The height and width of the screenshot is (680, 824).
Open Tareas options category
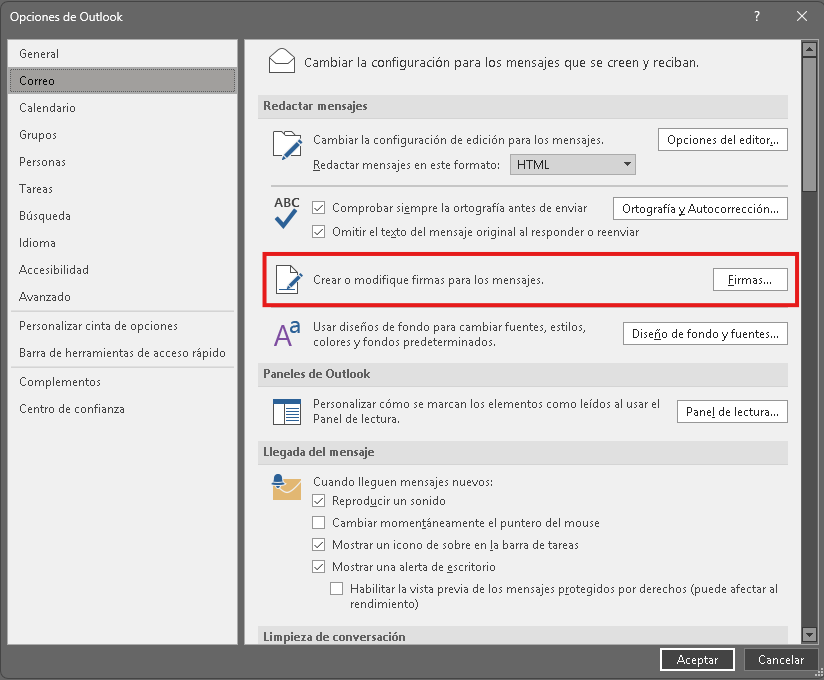click(122, 189)
